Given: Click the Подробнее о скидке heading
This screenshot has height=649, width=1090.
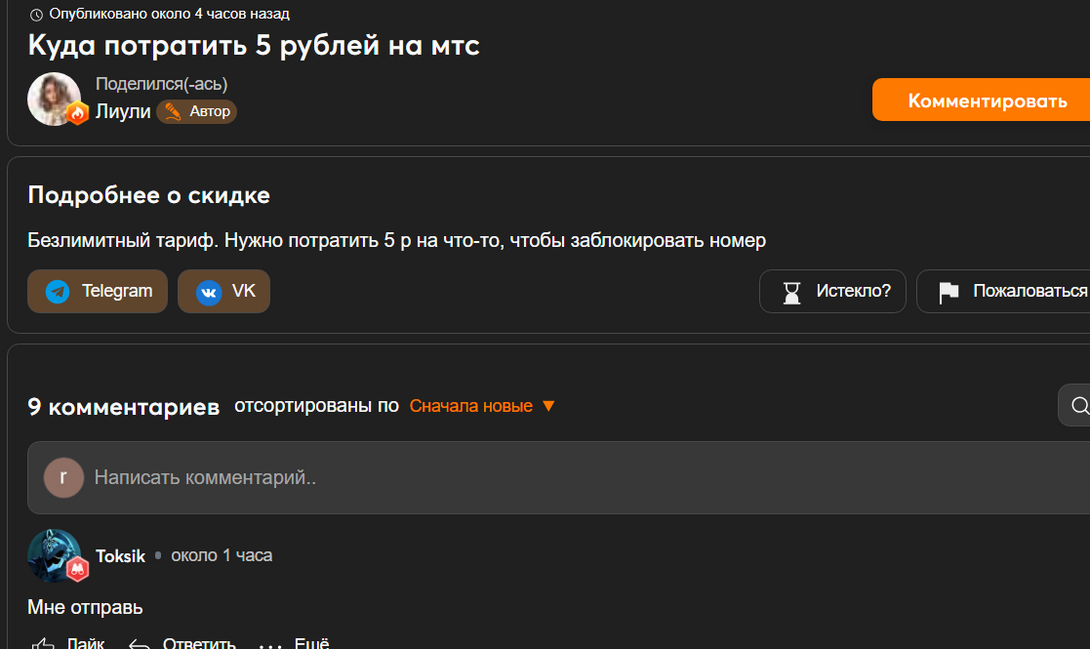Looking at the screenshot, I should tap(149, 195).
